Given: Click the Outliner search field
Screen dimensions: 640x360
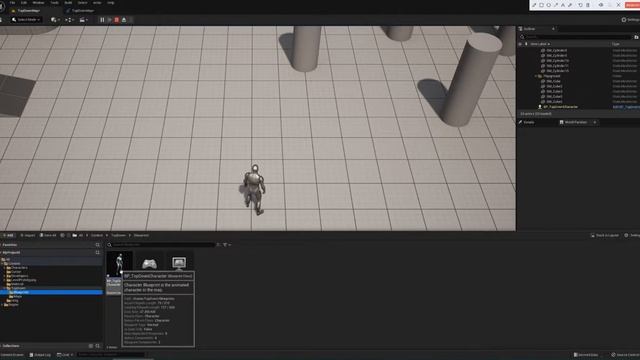Looking at the screenshot, I should coord(576,37).
